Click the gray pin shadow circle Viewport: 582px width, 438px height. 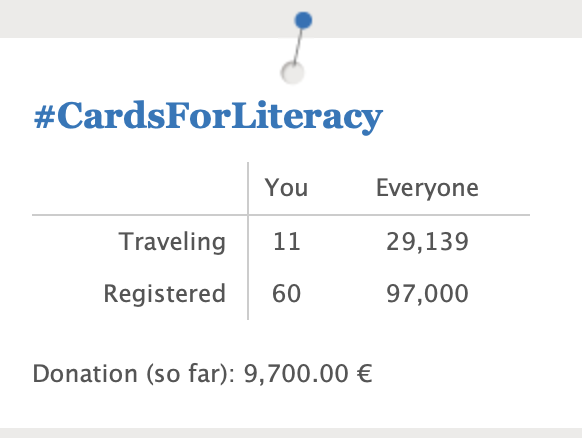tap(292, 72)
